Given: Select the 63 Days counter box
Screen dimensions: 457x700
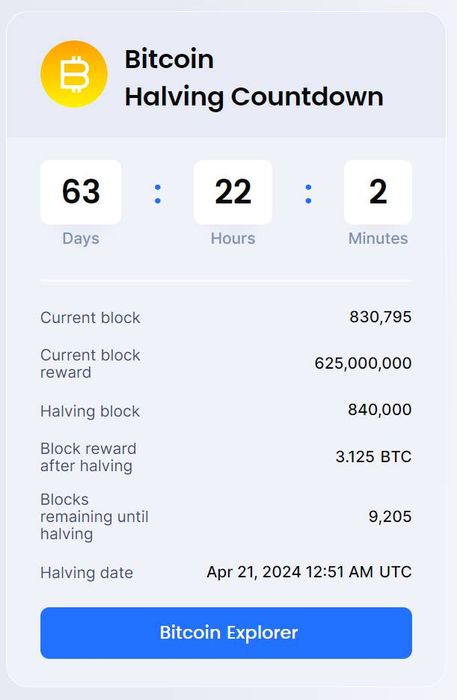Looking at the screenshot, I should pos(81,192).
